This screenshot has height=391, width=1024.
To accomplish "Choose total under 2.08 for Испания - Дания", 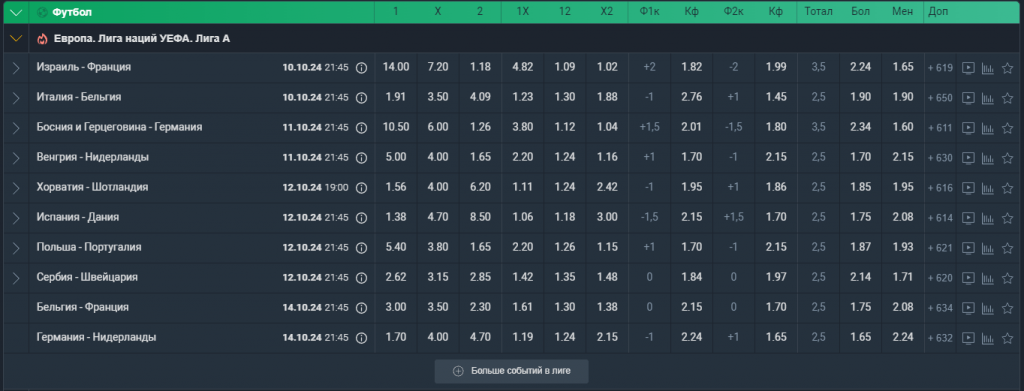I will tap(903, 217).
